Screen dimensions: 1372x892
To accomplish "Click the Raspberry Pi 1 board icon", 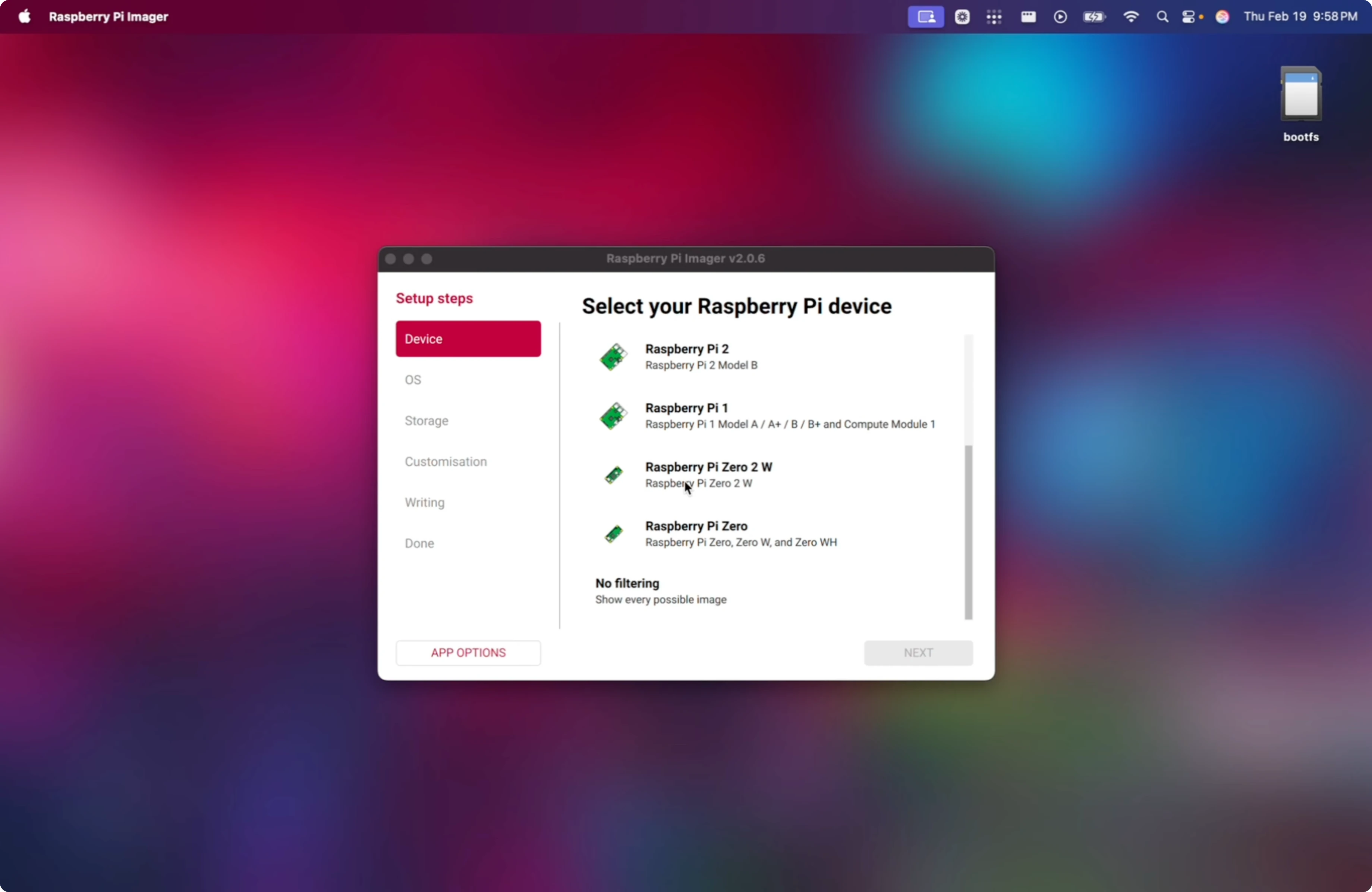I will [613, 416].
